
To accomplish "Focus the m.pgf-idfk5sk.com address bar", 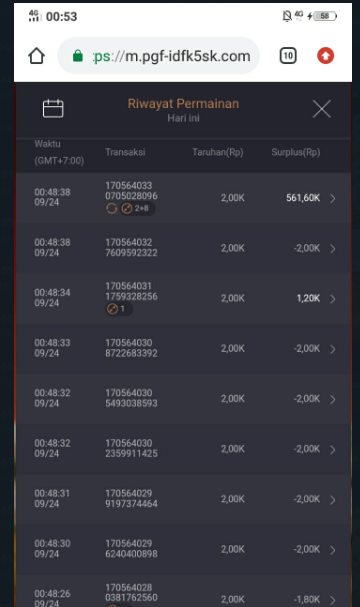I will 159,56.
